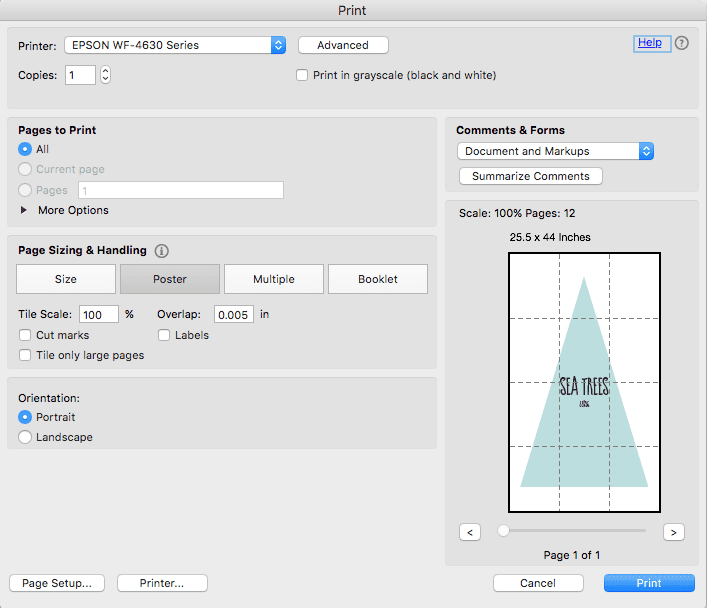This screenshot has height=608, width=707.
Task: Select the Multiple sizing option
Action: click(x=273, y=279)
